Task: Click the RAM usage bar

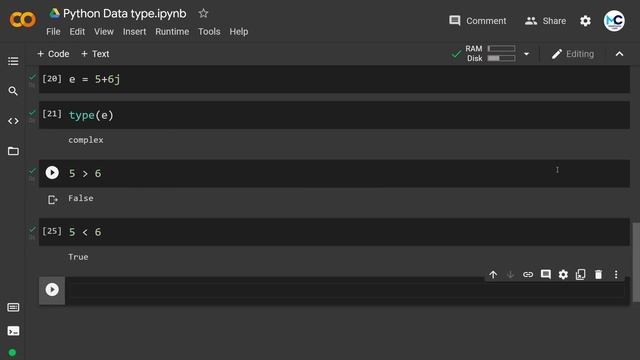Action: click(501, 49)
